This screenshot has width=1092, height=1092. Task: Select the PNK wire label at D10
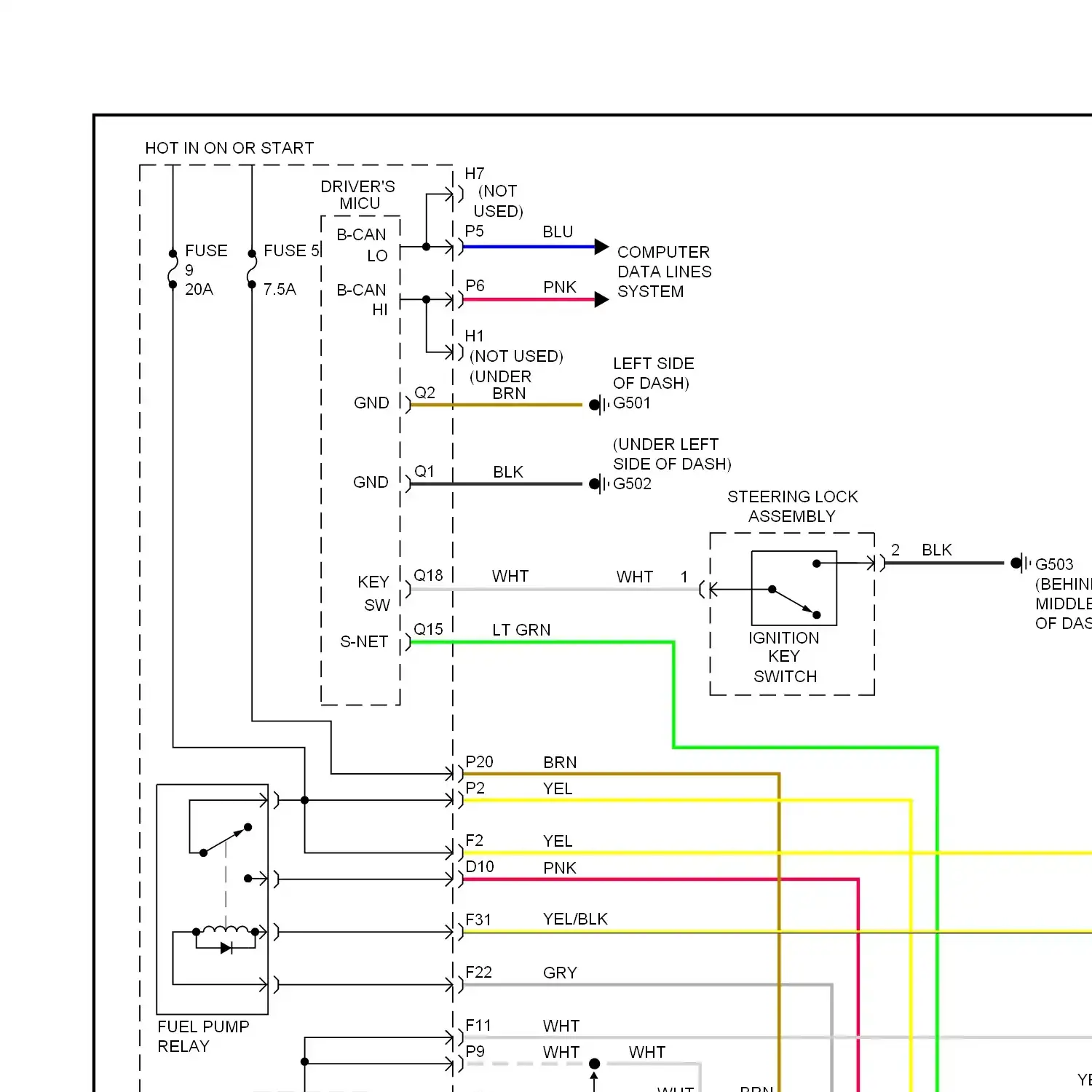pos(560,868)
